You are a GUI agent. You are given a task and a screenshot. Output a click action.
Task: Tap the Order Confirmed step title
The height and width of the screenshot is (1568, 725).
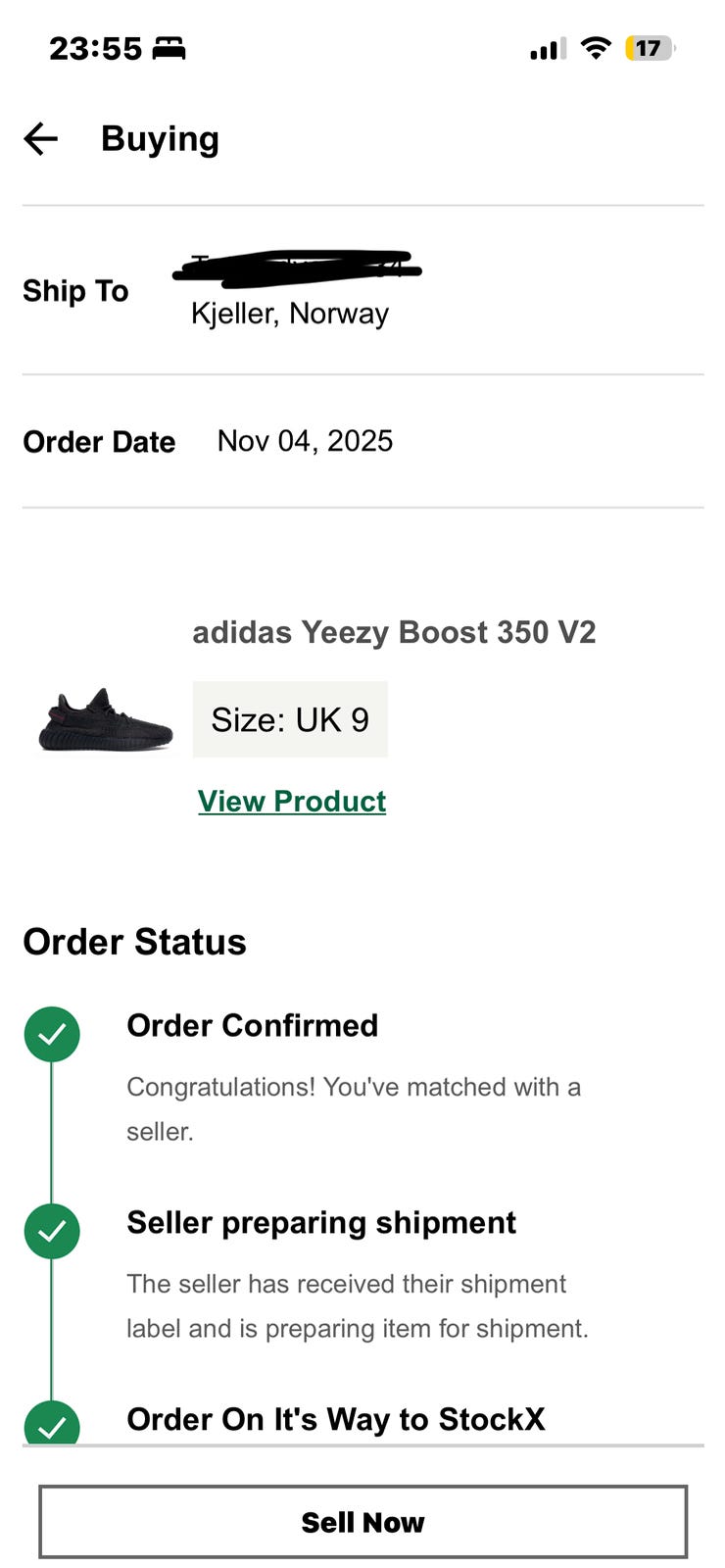pyautogui.click(x=252, y=1025)
